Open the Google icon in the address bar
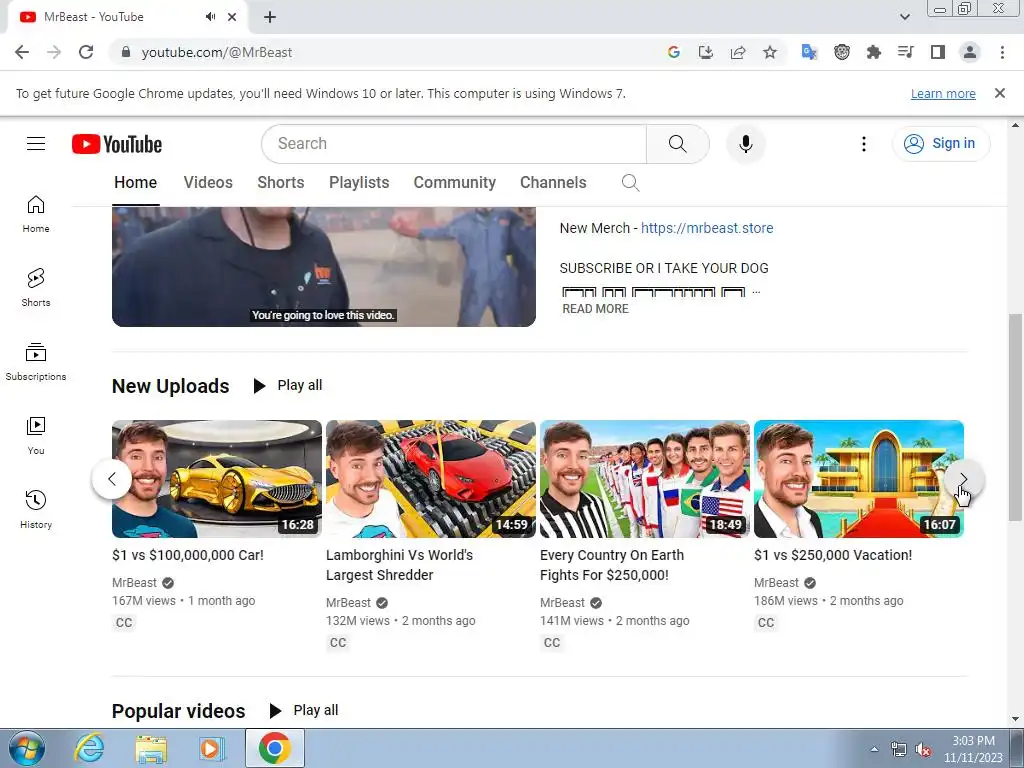The height and width of the screenshot is (768, 1024). click(674, 52)
